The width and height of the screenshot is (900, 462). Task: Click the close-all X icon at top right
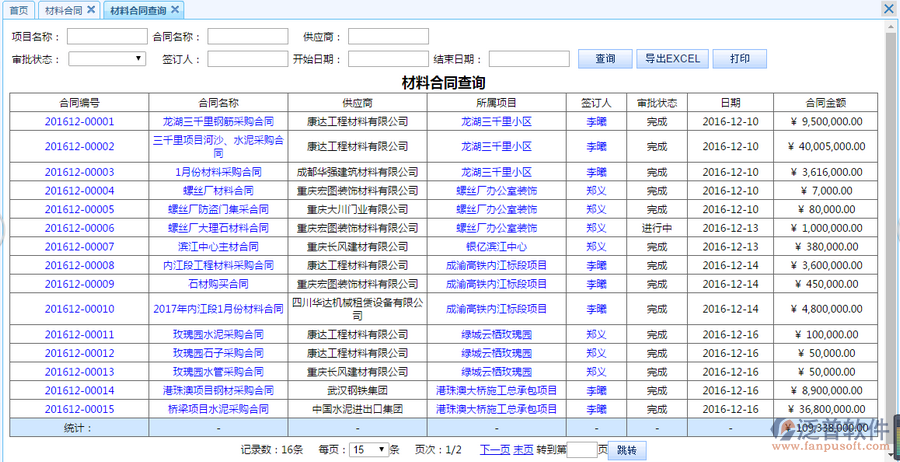[x=889, y=8]
